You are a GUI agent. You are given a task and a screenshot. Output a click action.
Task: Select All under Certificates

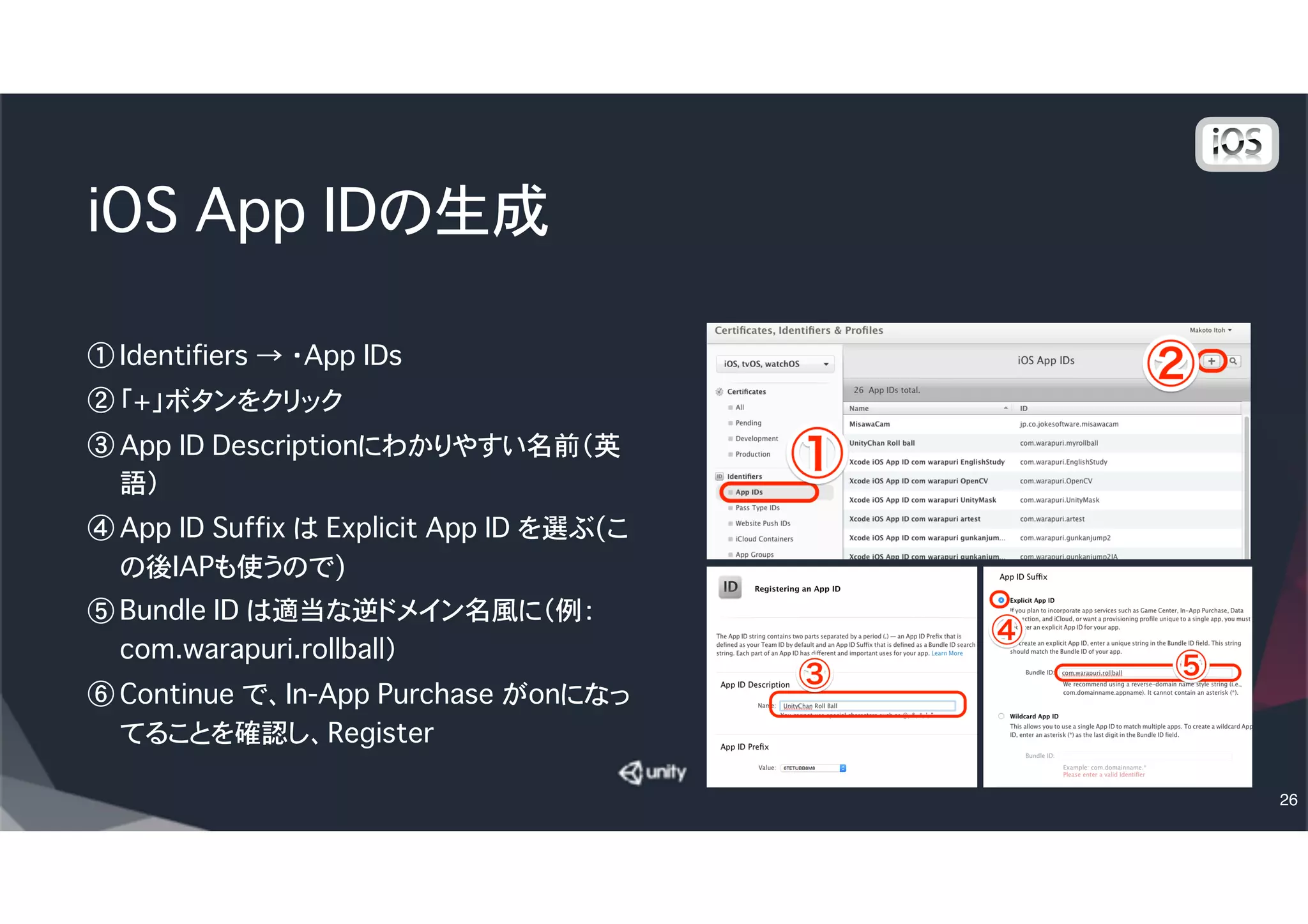point(740,407)
